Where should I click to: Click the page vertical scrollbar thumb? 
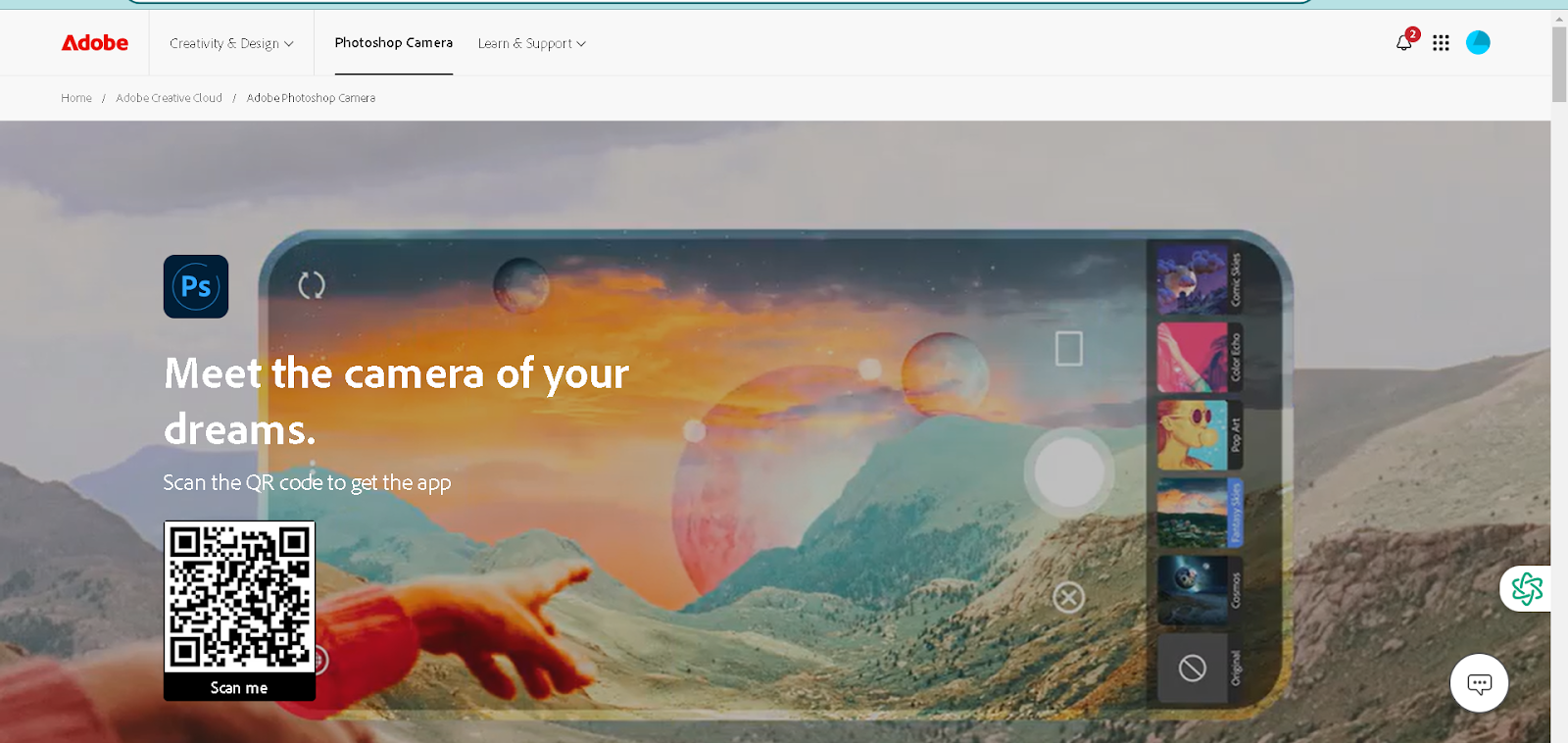[1559, 64]
